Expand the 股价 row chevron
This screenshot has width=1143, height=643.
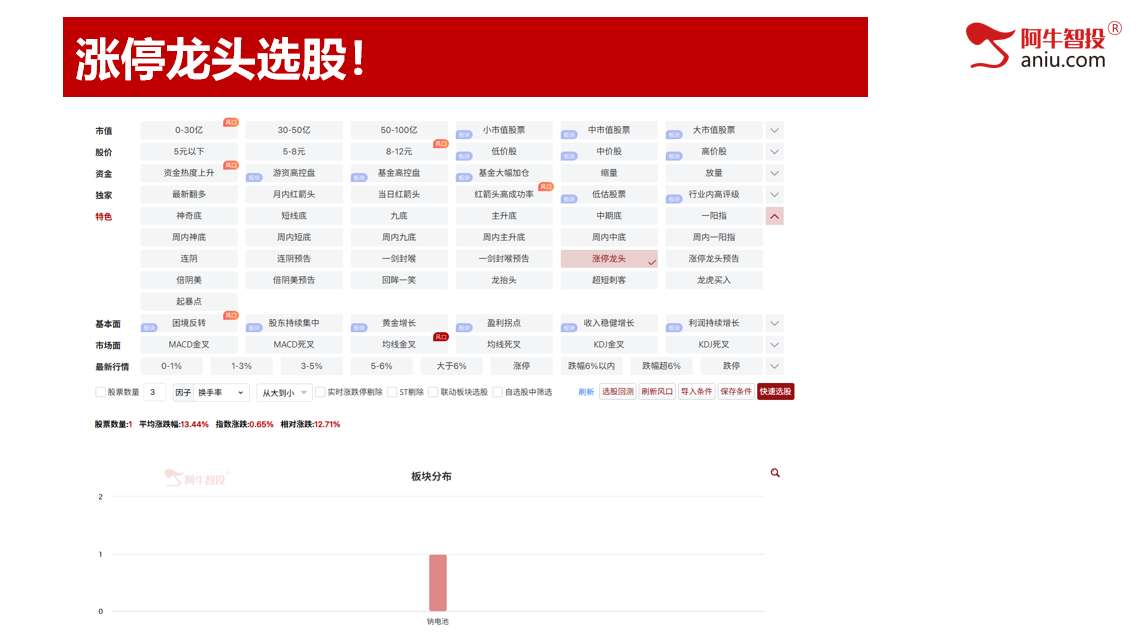coord(774,152)
